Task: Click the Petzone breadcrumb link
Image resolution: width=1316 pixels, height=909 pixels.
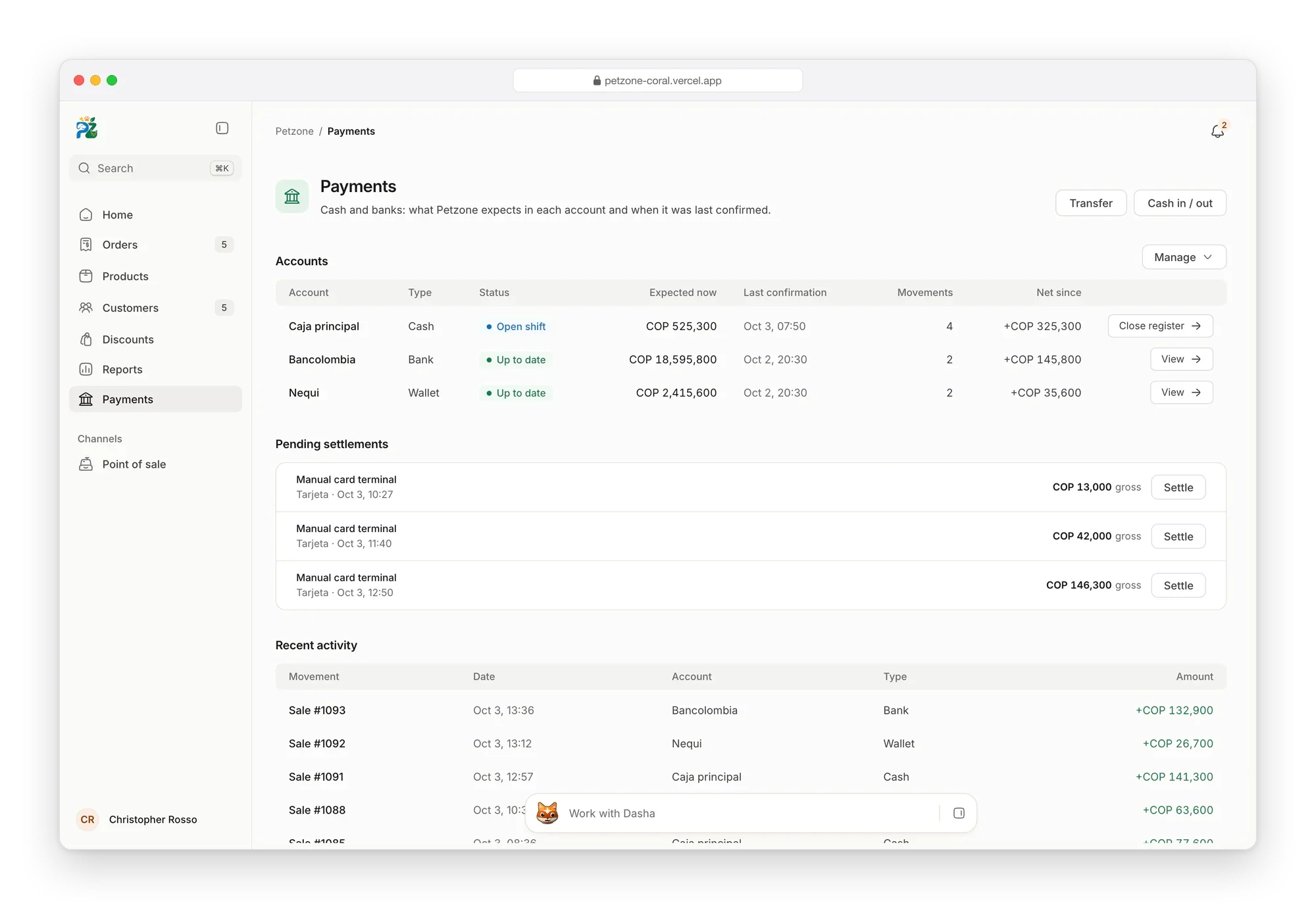Action: point(294,132)
